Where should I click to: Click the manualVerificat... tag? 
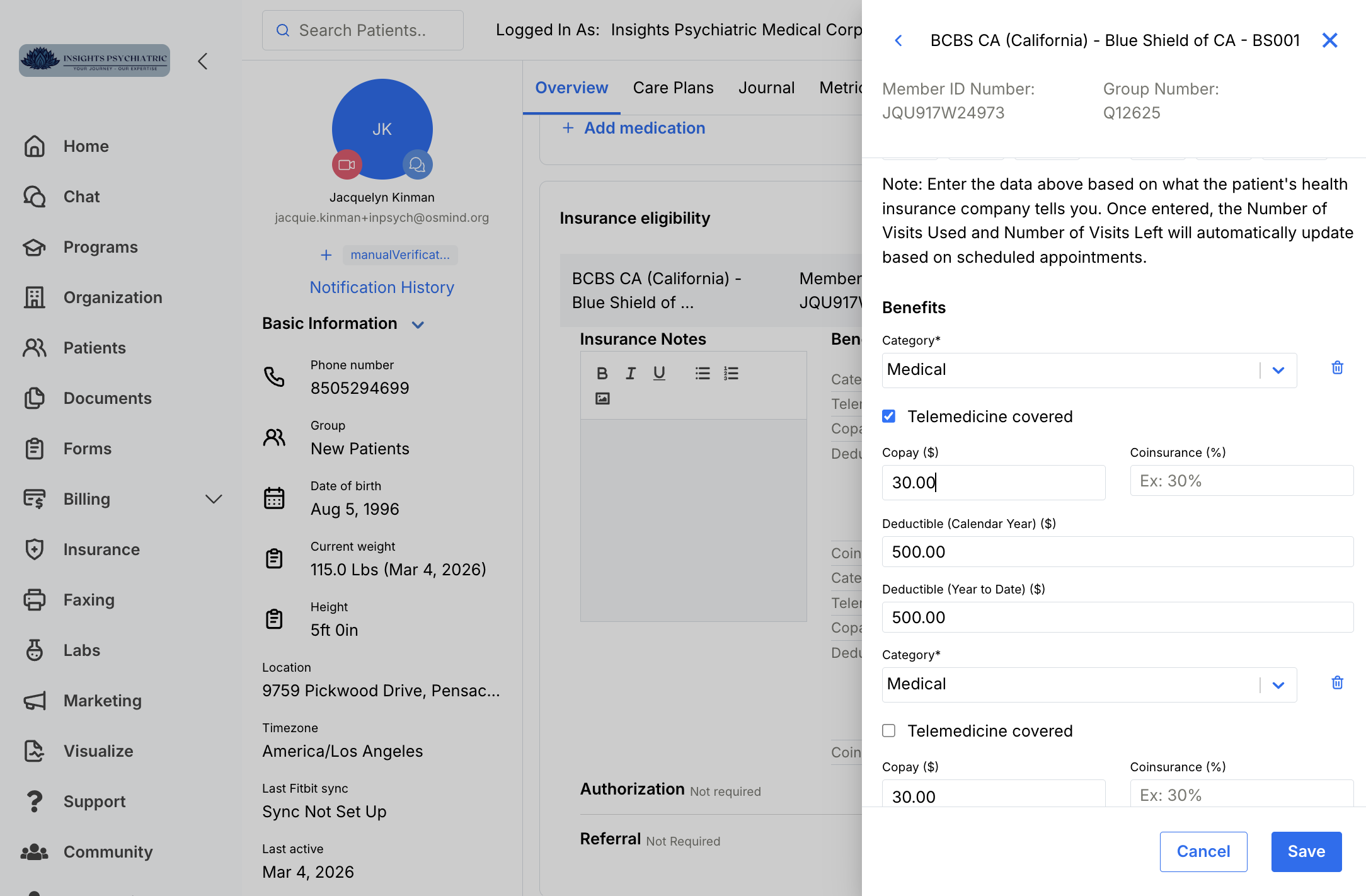coord(400,255)
